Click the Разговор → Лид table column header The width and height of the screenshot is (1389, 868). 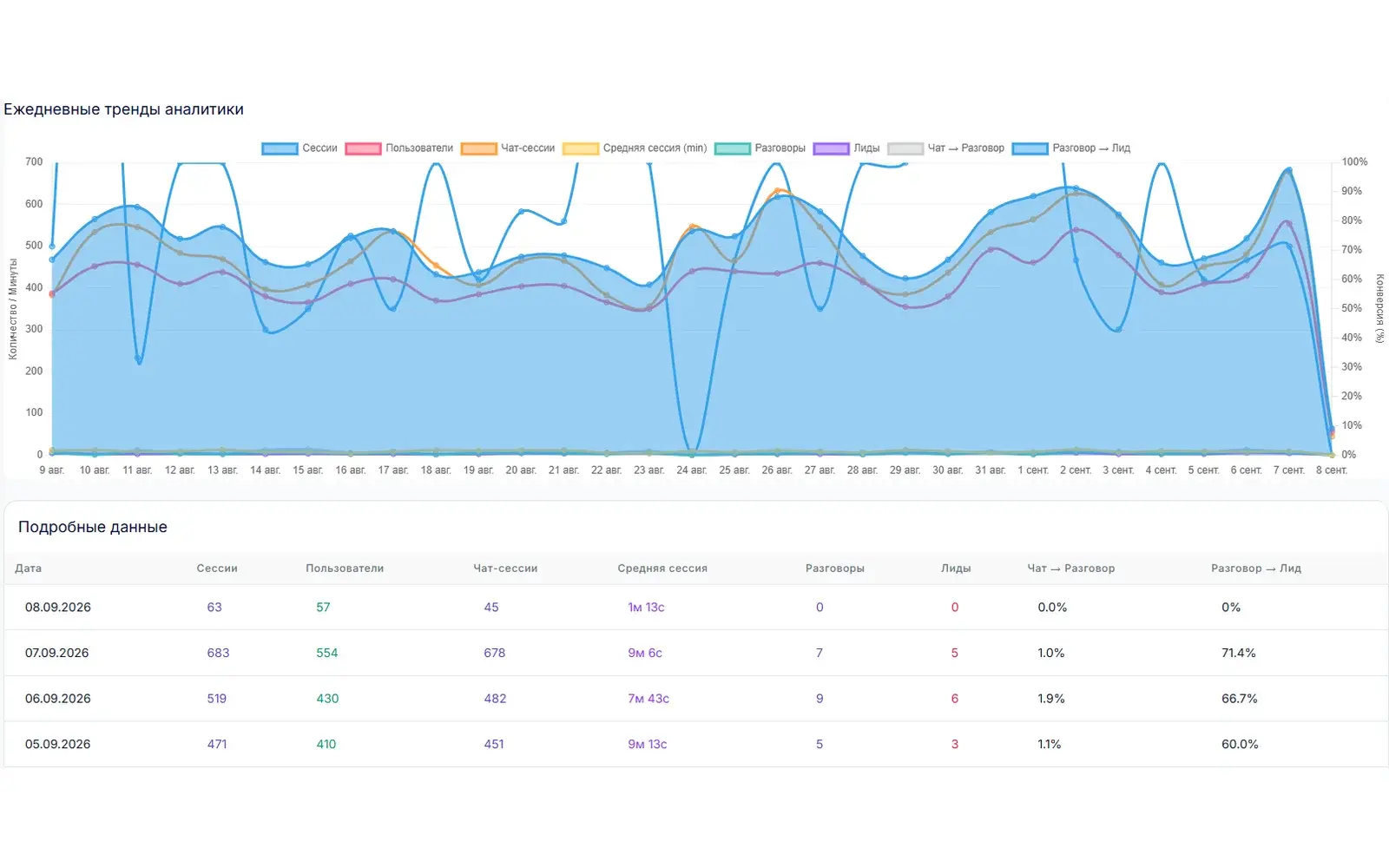(1256, 569)
